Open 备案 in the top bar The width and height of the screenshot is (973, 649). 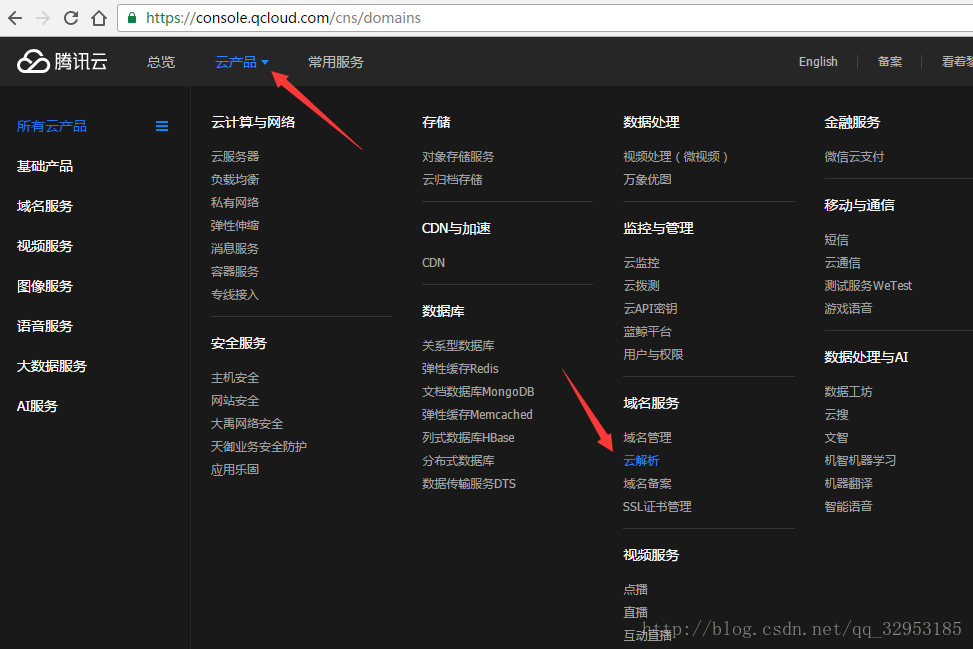click(x=890, y=61)
